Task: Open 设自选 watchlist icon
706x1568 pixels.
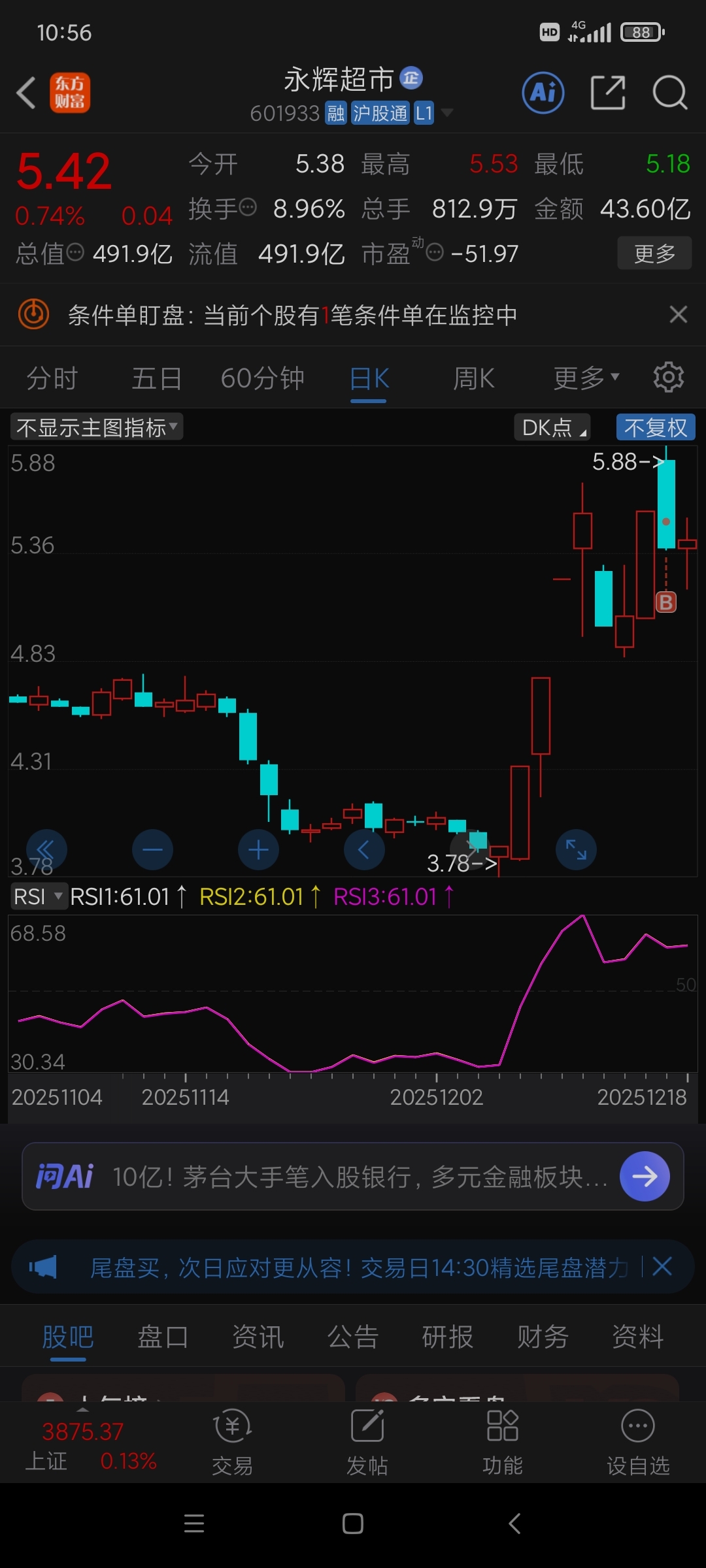Action: click(638, 1443)
